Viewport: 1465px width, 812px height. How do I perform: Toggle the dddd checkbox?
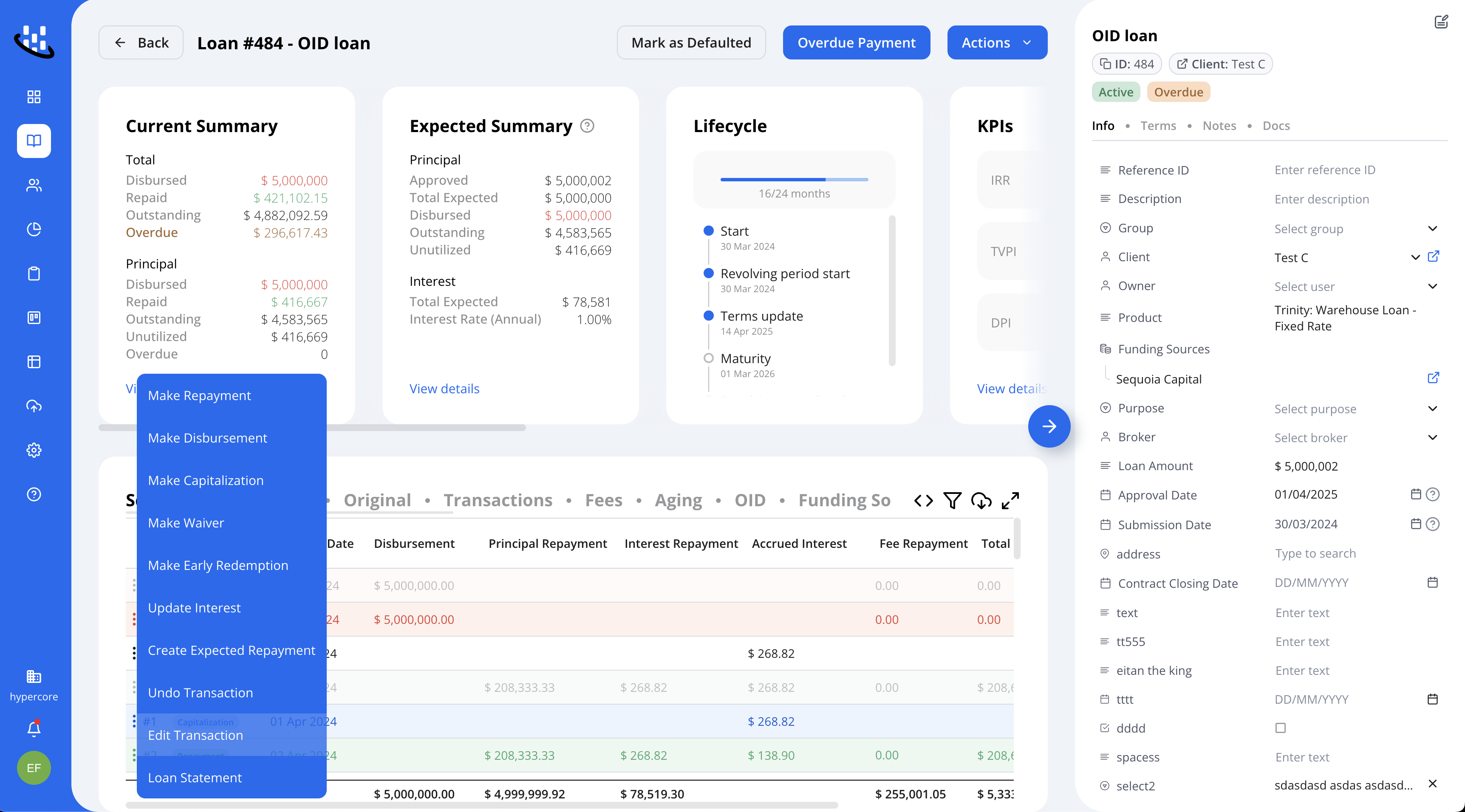click(x=1280, y=728)
